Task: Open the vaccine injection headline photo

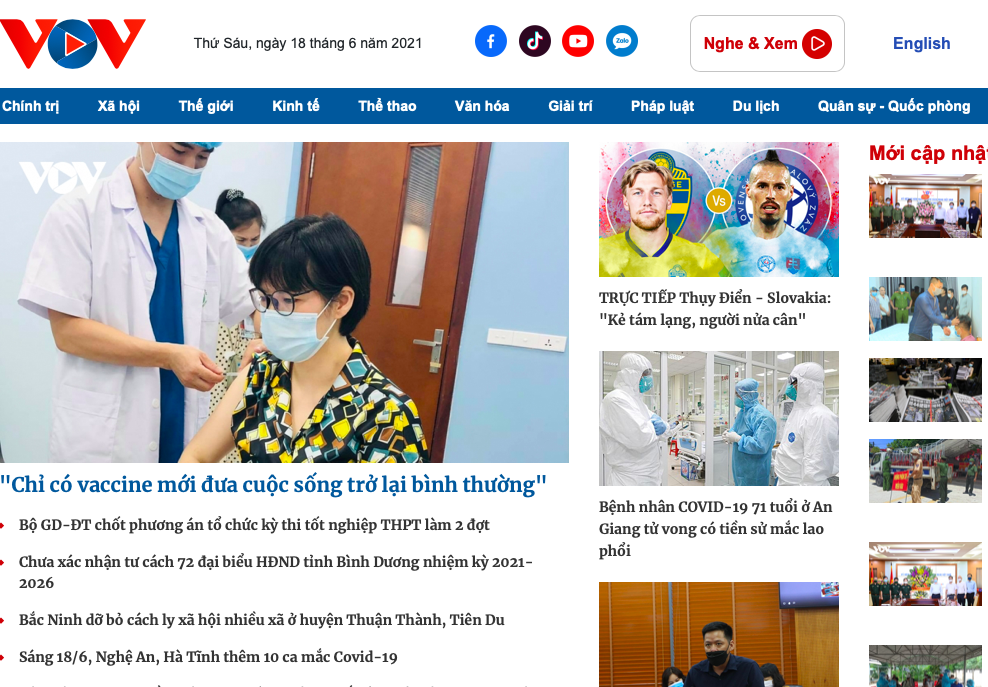Action: [x=284, y=302]
